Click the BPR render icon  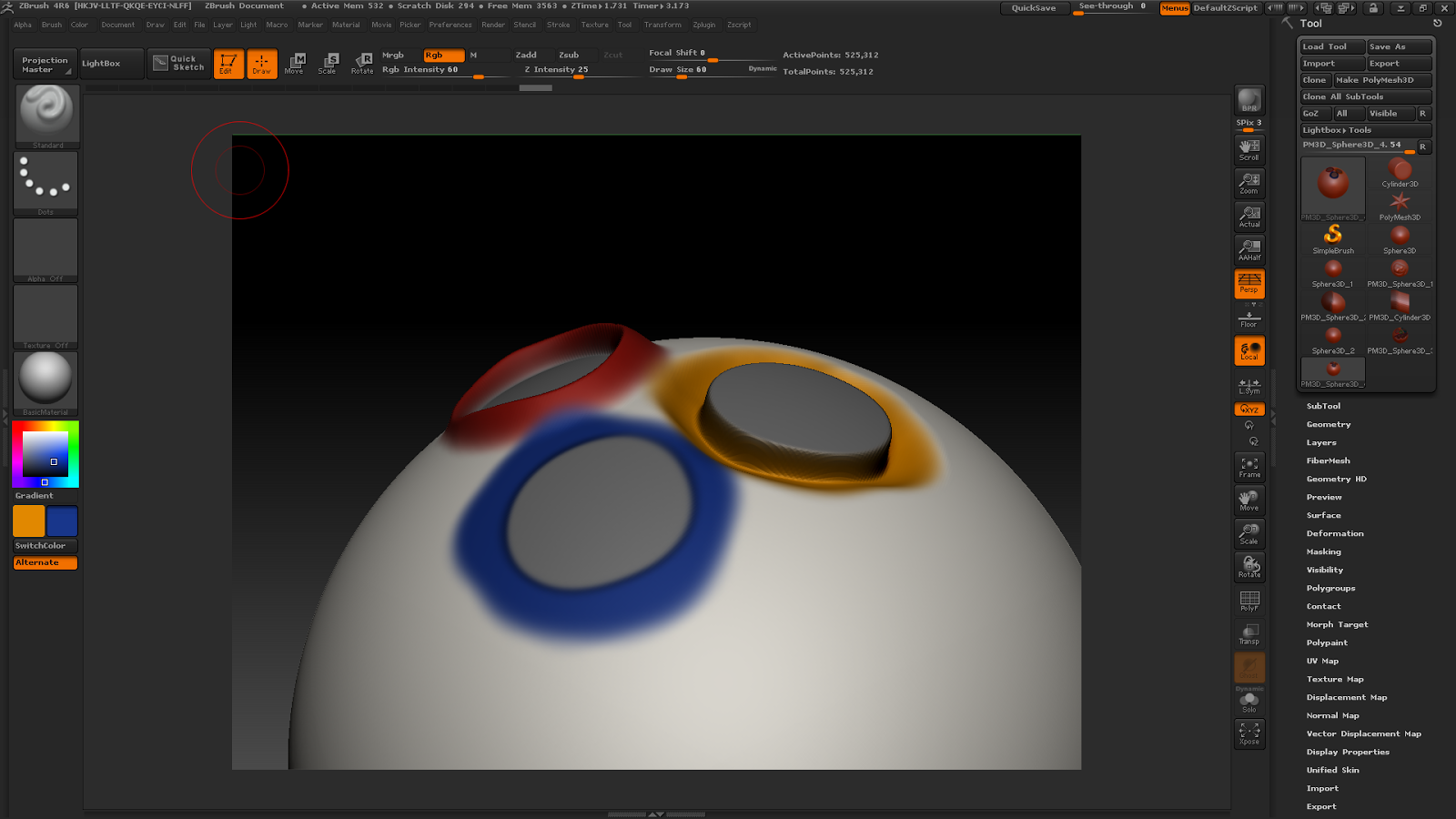pyautogui.click(x=1248, y=102)
